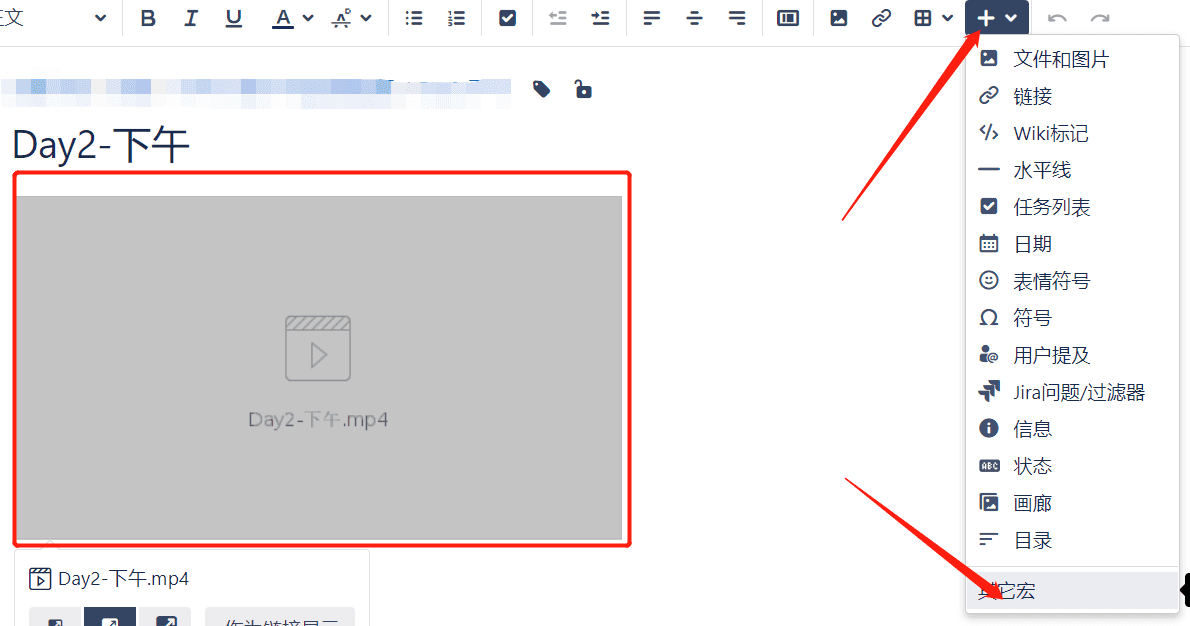The width and height of the screenshot is (1190, 626).
Task: Select 文件和图片 from the insert menu
Action: (x=1060, y=59)
